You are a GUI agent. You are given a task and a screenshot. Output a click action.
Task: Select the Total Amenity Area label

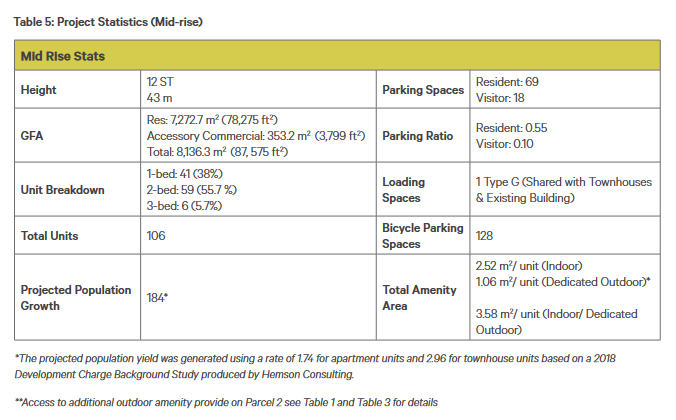pyautogui.click(x=419, y=298)
